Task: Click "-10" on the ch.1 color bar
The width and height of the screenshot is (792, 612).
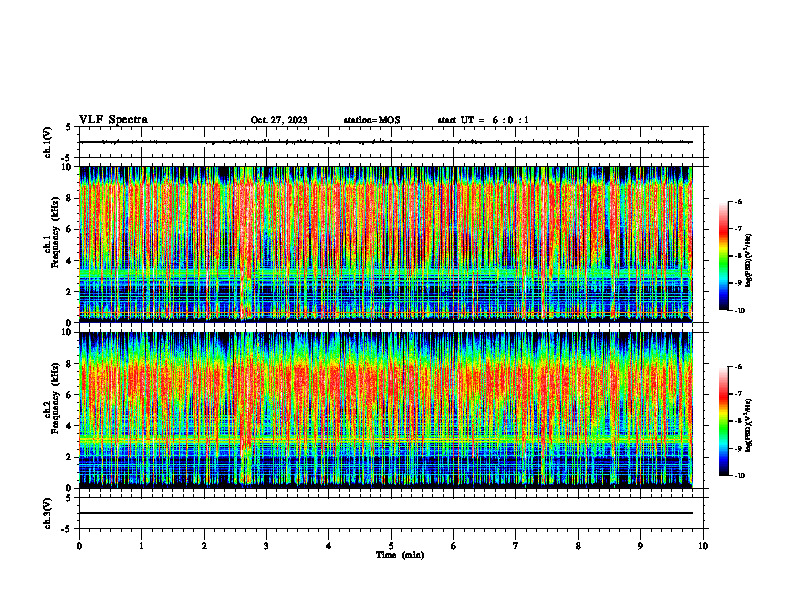Action: [x=739, y=311]
